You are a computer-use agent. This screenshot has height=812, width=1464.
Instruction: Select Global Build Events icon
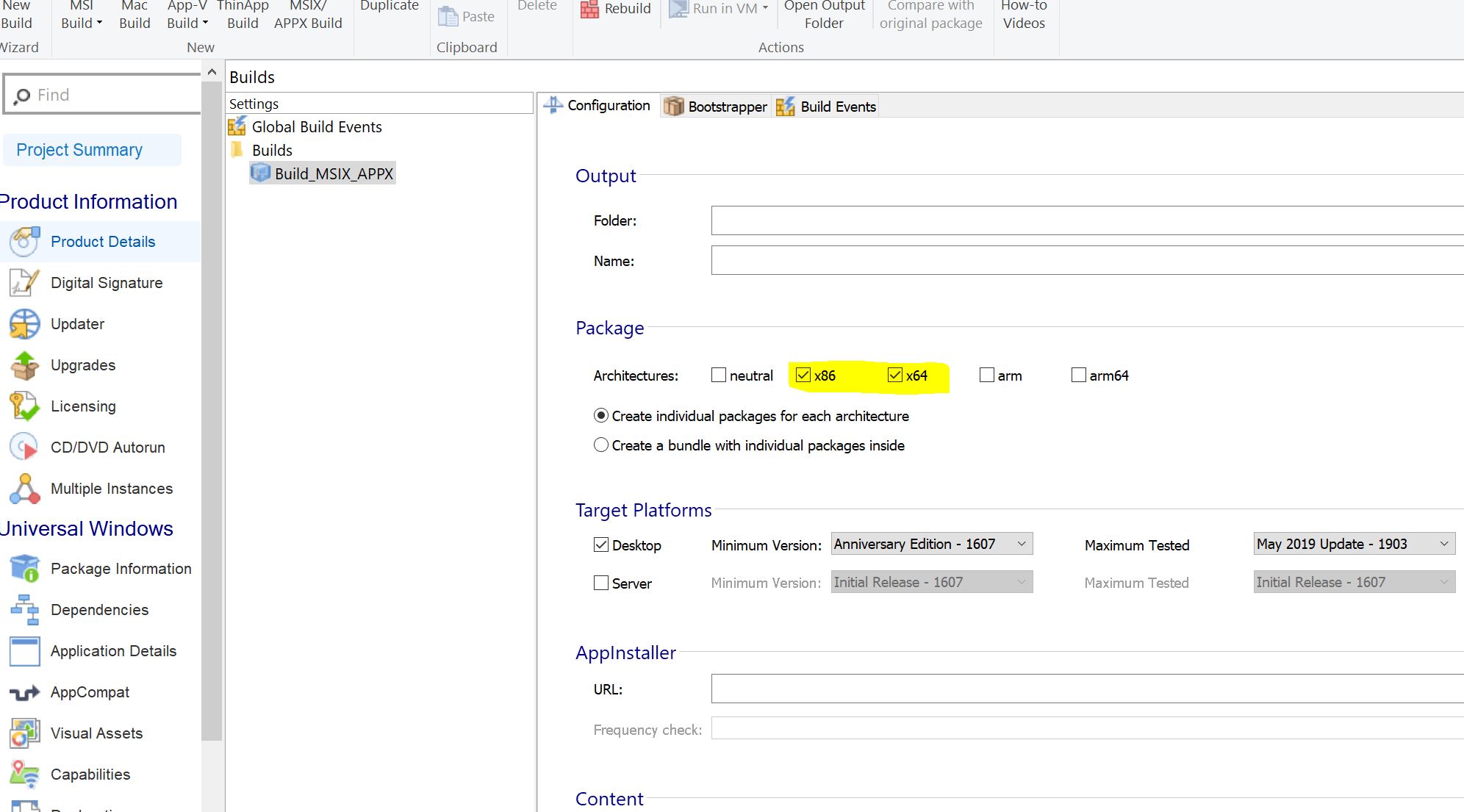pyautogui.click(x=237, y=126)
